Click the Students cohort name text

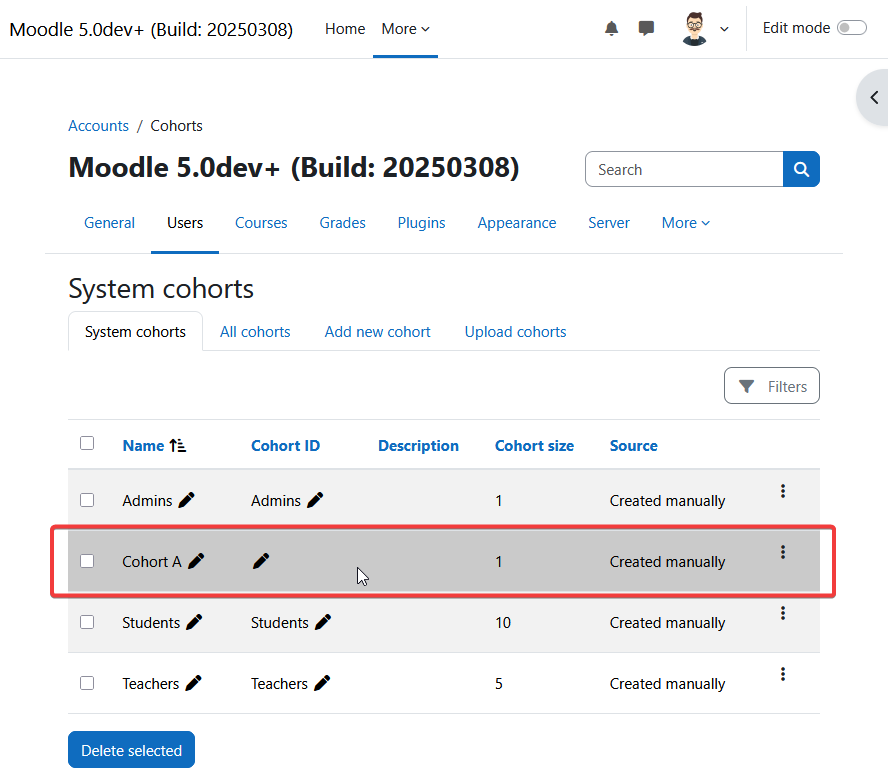tap(151, 623)
